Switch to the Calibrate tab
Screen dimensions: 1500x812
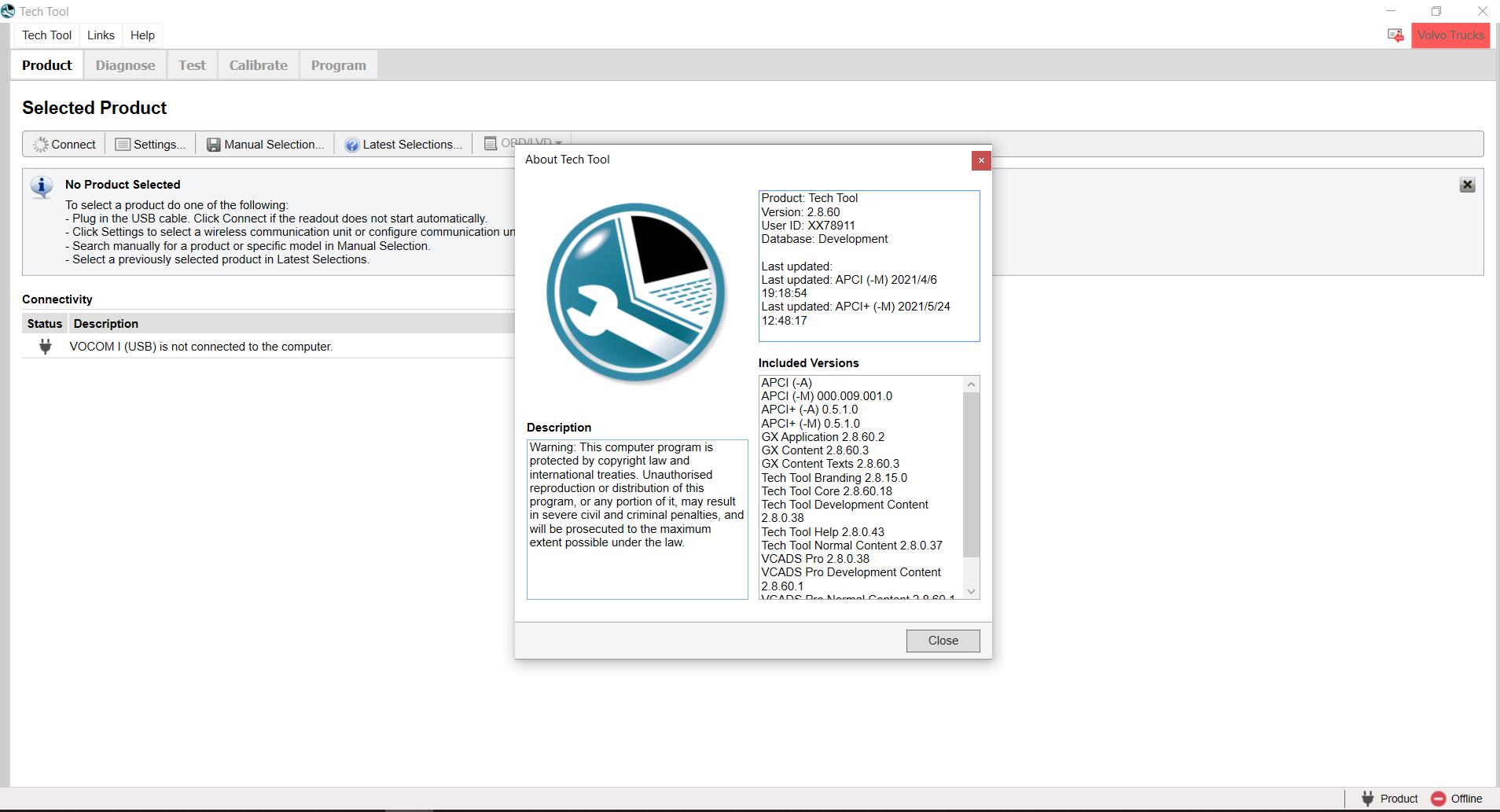click(x=258, y=64)
